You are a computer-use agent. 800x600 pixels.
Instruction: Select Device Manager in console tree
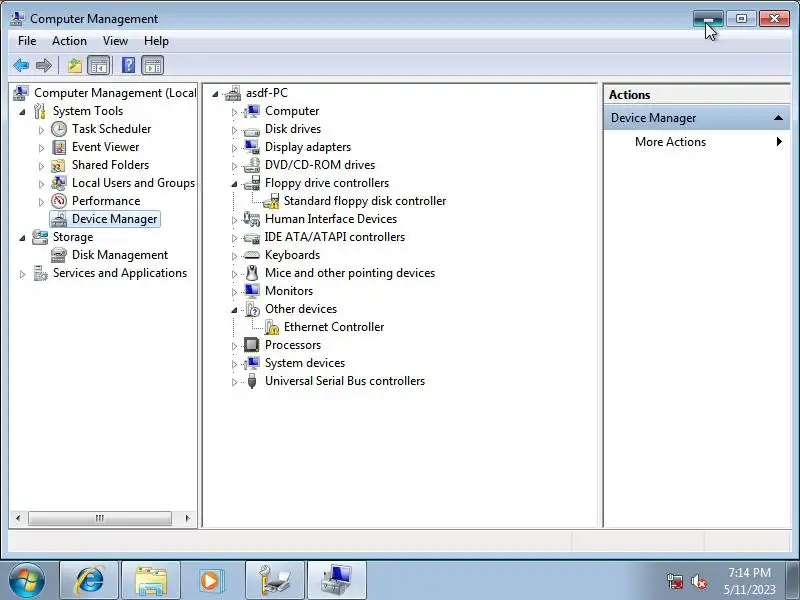click(114, 219)
